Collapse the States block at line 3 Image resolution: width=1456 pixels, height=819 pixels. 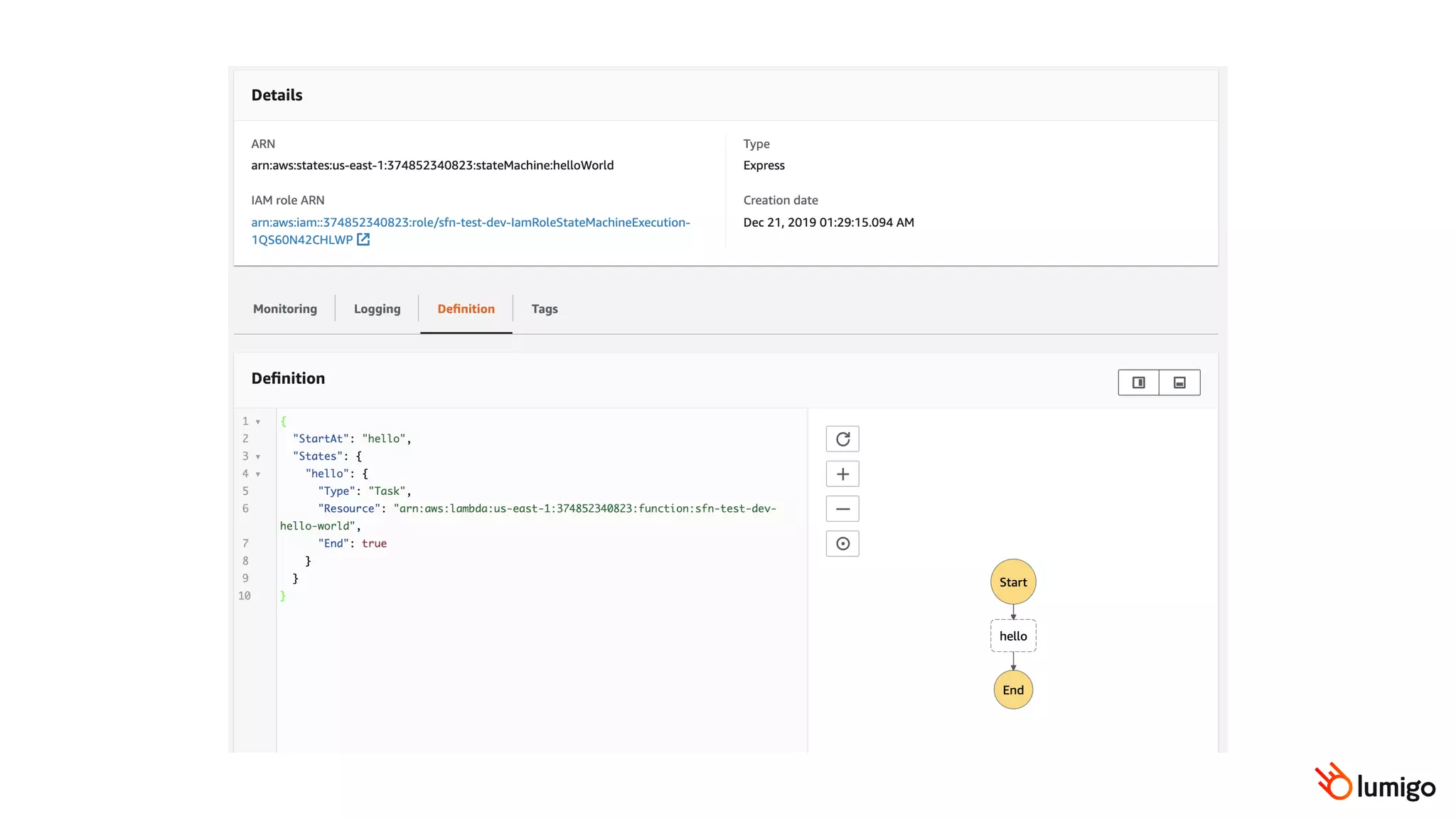click(258, 456)
